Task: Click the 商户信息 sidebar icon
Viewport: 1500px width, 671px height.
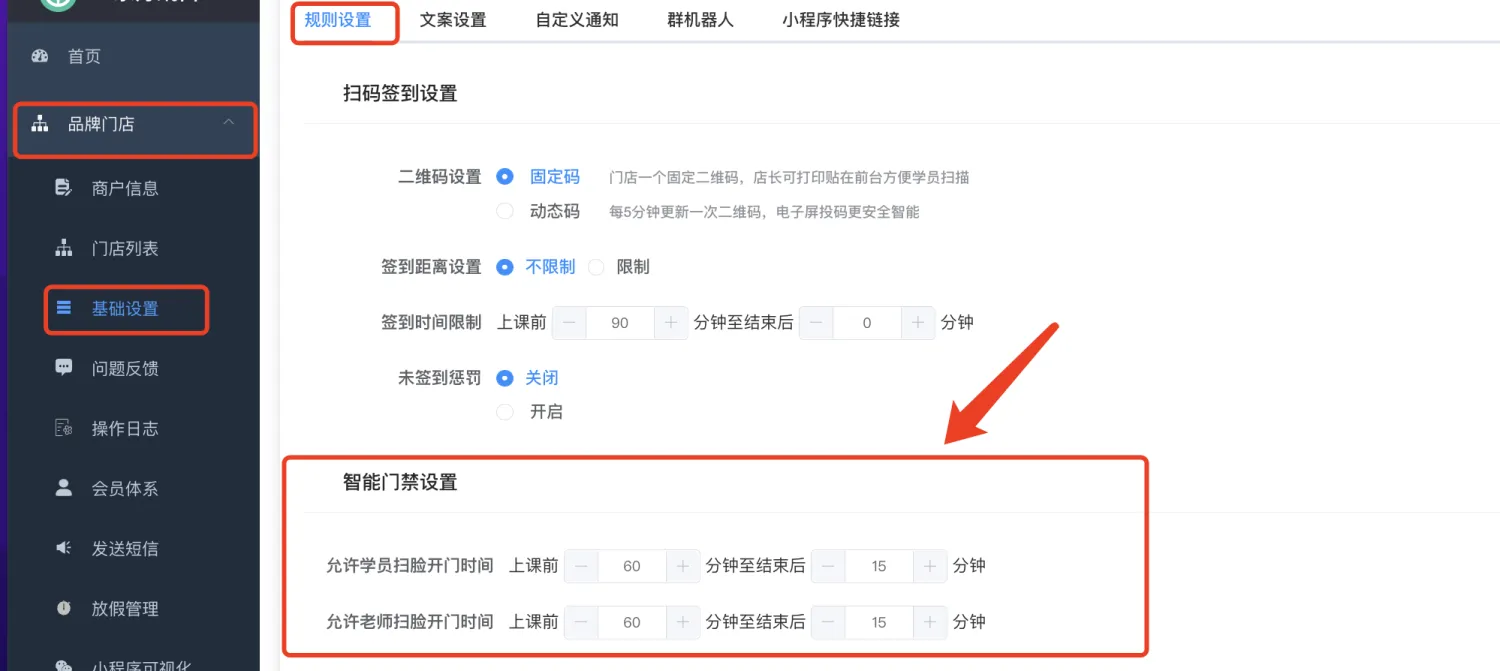Action: [64, 188]
